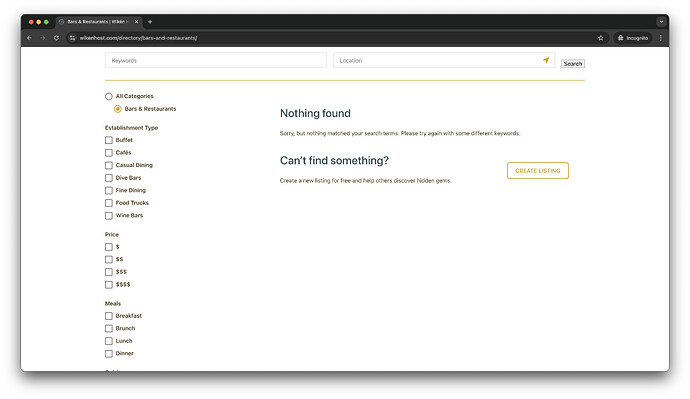Enable the Casual Dining filter
This screenshot has height=399, width=690.
(x=109, y=165)
